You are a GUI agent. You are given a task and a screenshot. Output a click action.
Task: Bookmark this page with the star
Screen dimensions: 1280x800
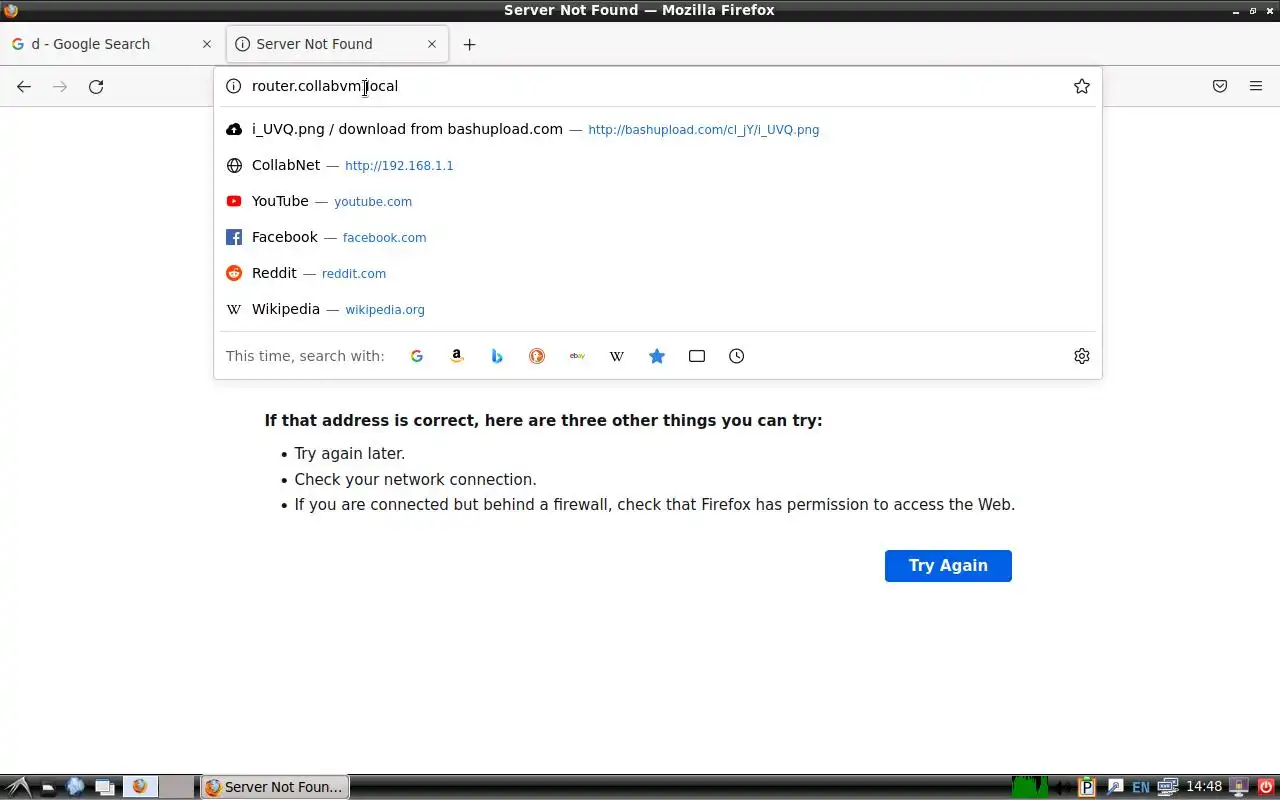pyautogui.click(x=1082, y=86)
